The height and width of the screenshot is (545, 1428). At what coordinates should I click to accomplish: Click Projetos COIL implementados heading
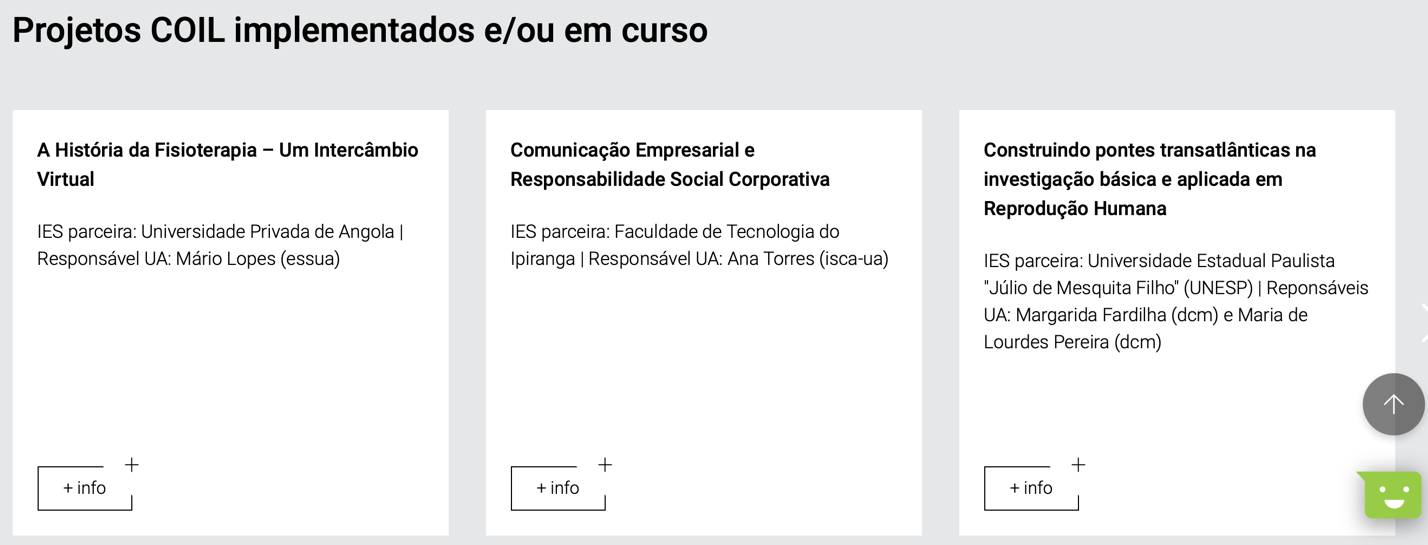pos(360,30)
